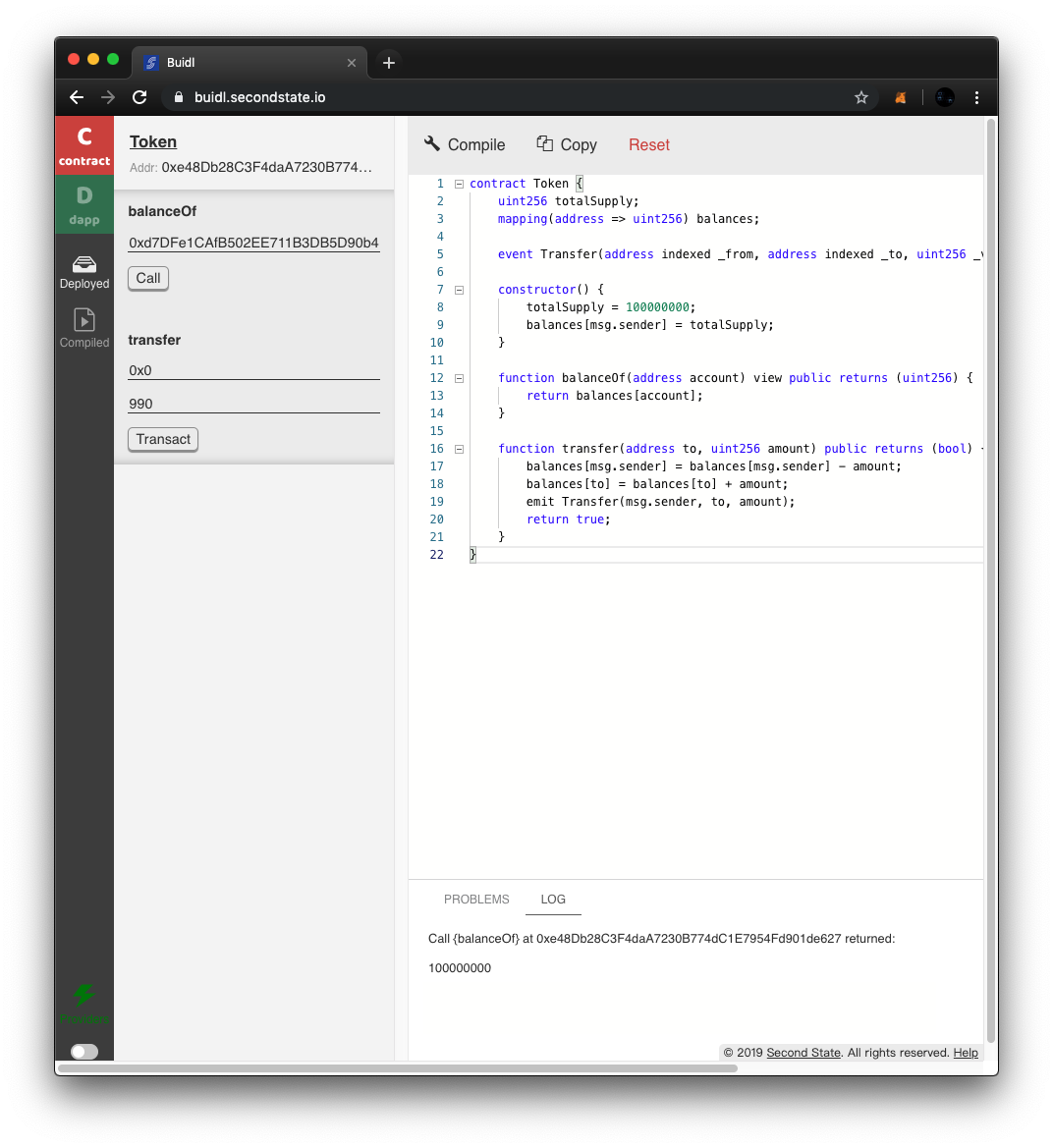This screenshot has height=1148, width=1053.
Task: Toggle the switch at sidebar bottom
Action: 84,1052
